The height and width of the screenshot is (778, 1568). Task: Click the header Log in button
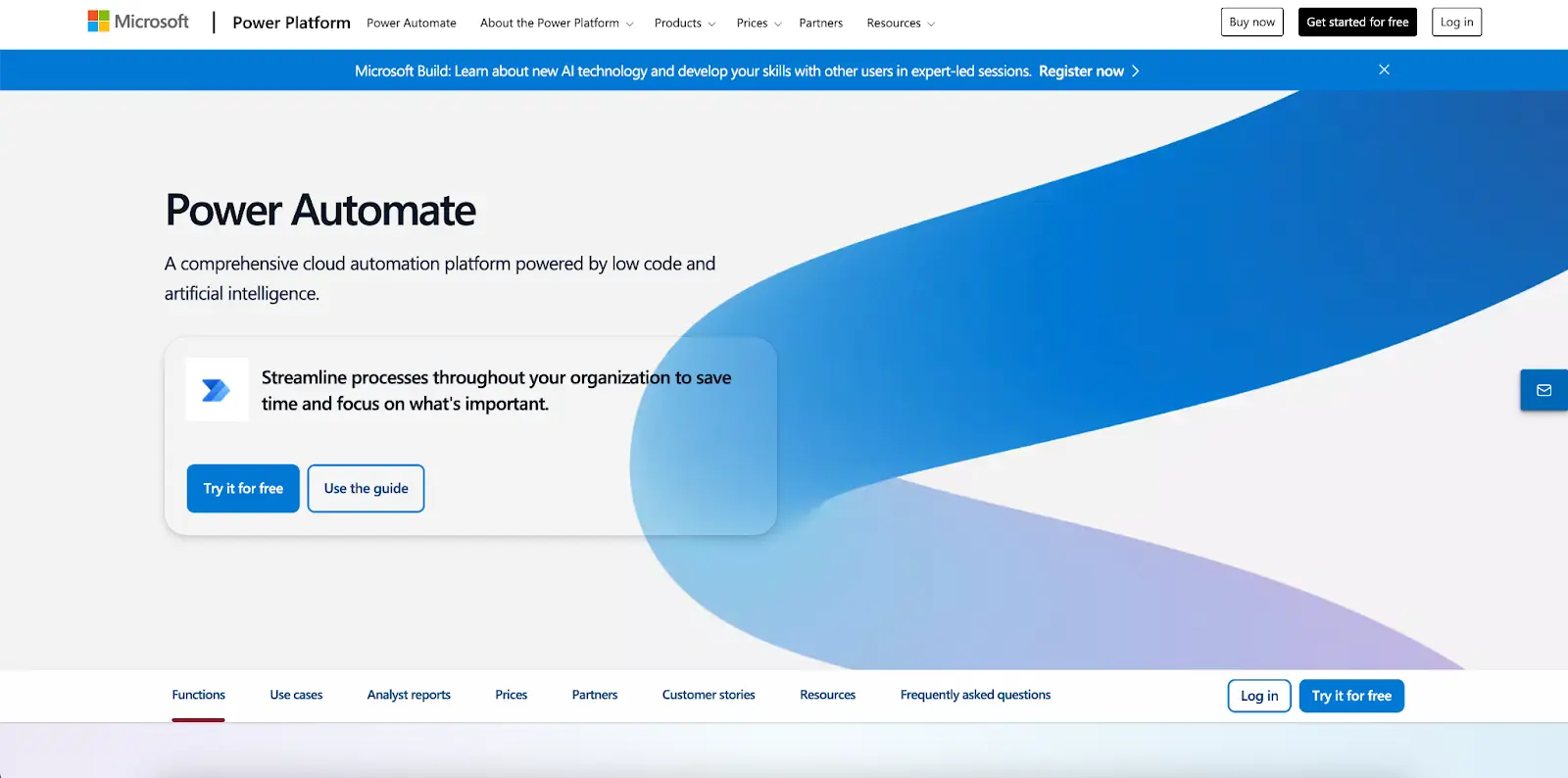[1456, 22]
